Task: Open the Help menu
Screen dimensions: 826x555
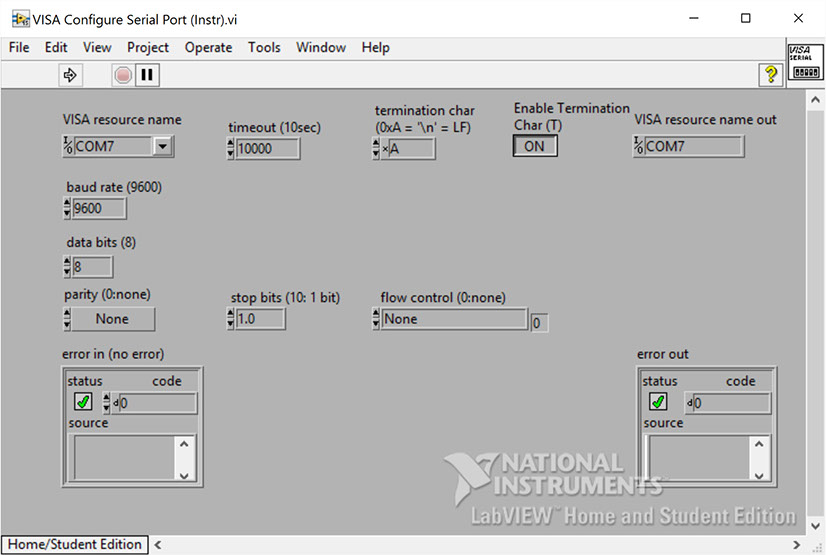Action: [x=375, y=47]
